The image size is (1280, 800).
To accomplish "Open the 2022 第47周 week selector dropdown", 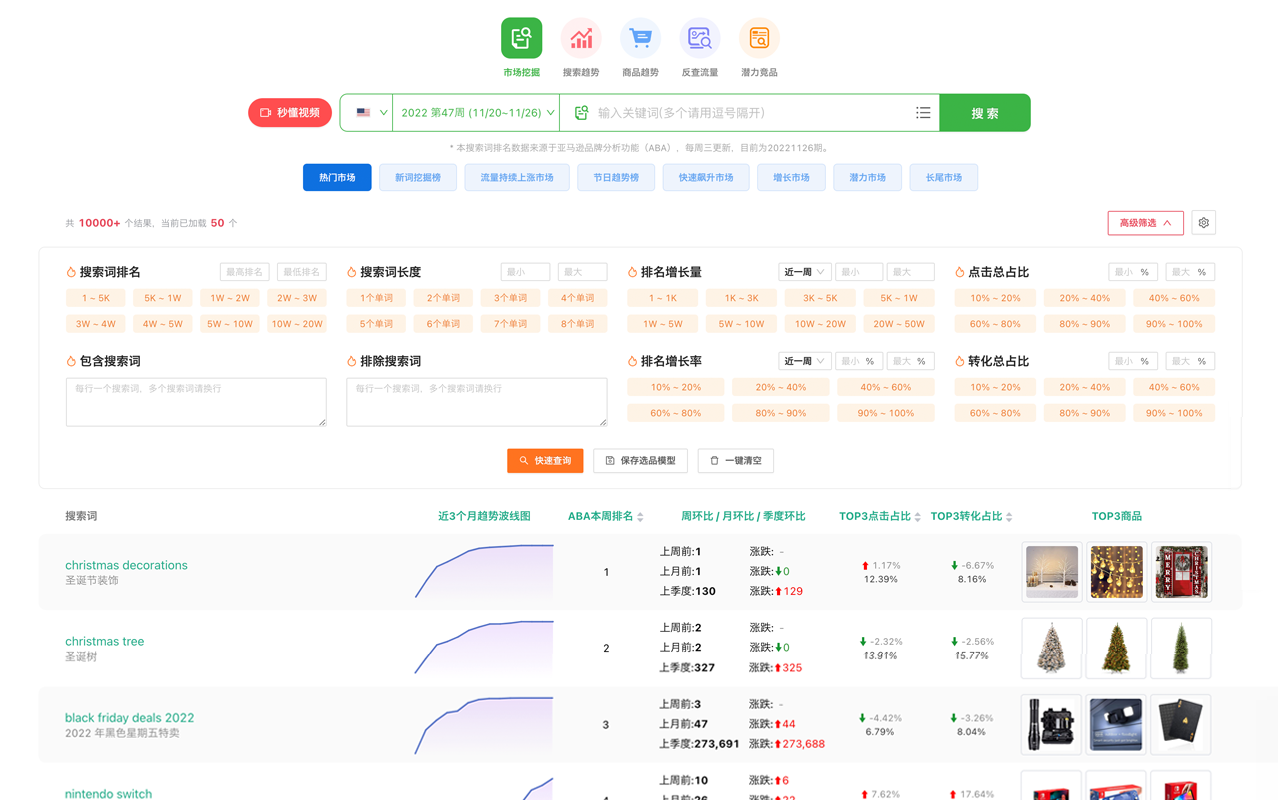I will pyautogui.click(x=472, y=112).
